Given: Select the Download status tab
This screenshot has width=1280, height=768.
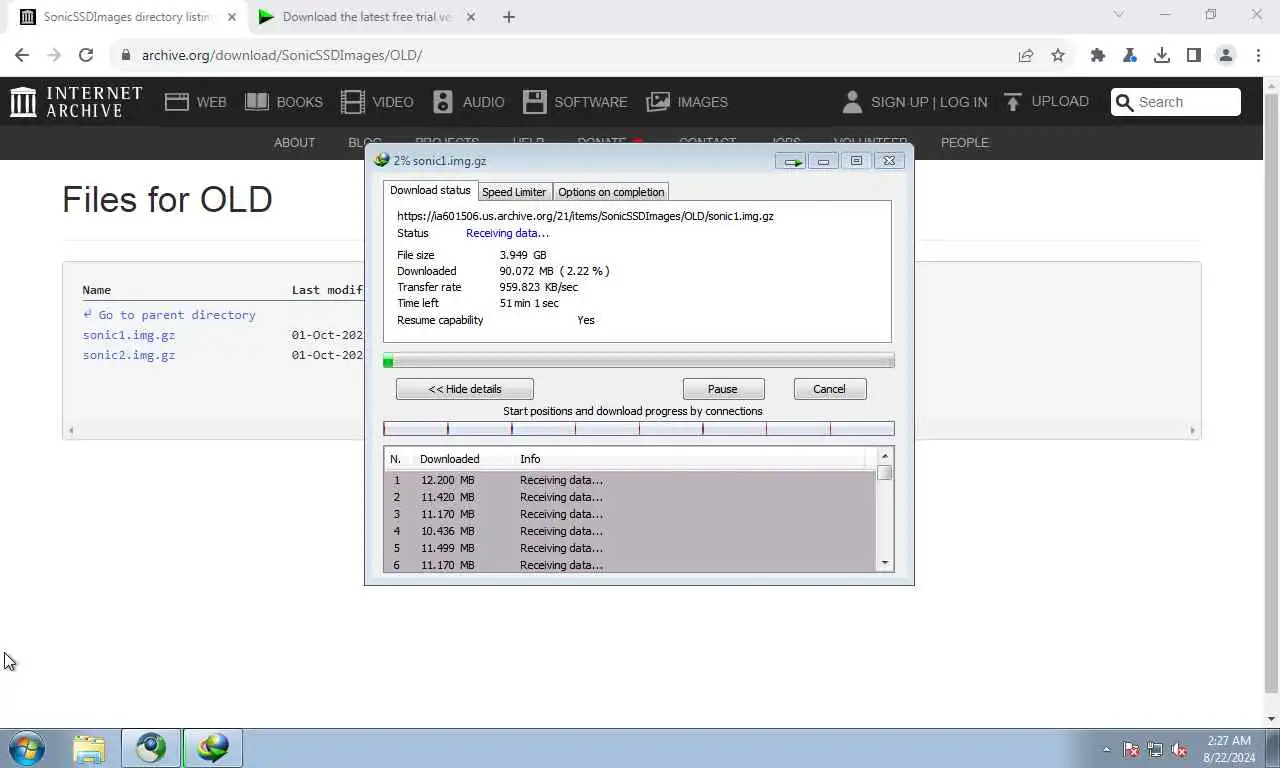Looking at the screenshot, I should 430,190.
